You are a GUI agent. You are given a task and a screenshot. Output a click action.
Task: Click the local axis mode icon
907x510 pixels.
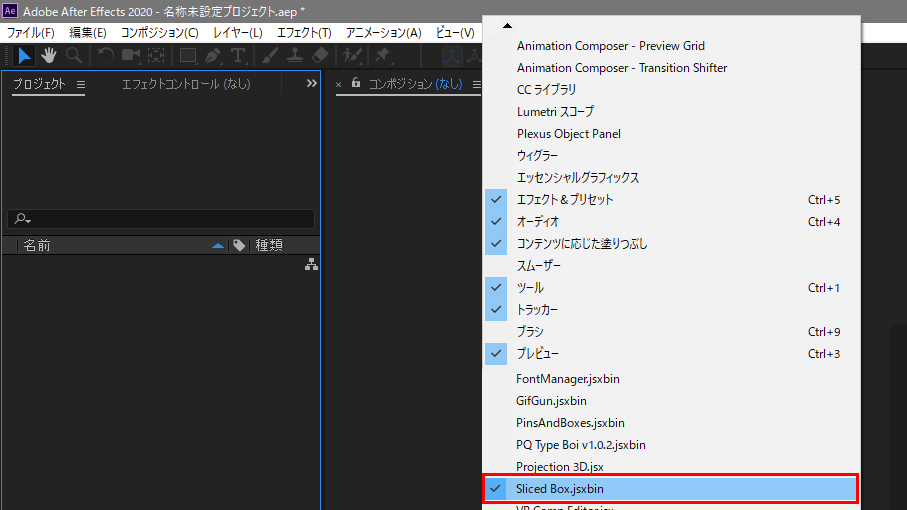point(451,56)
